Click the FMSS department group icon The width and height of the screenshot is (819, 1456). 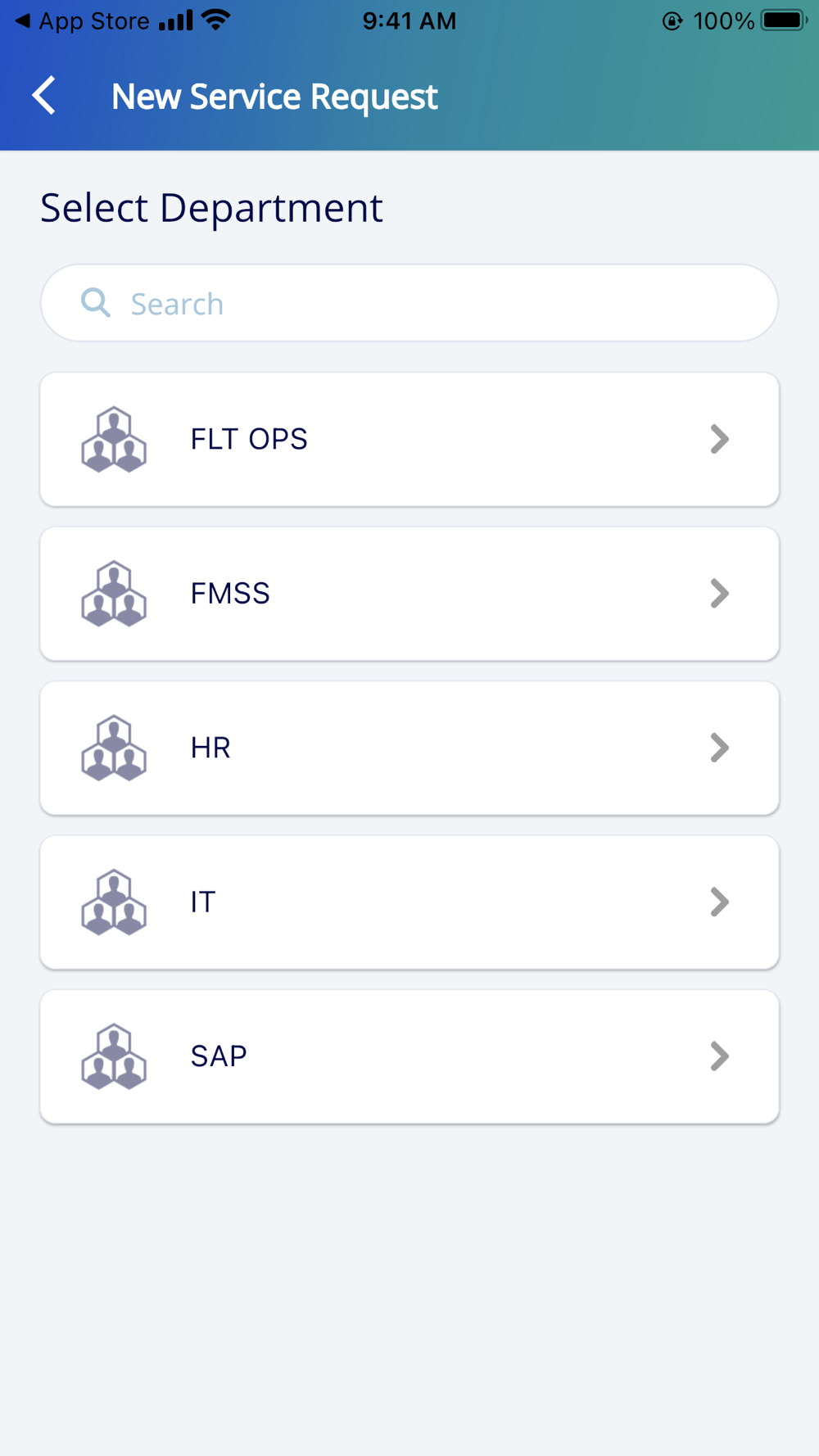[114, 594]
